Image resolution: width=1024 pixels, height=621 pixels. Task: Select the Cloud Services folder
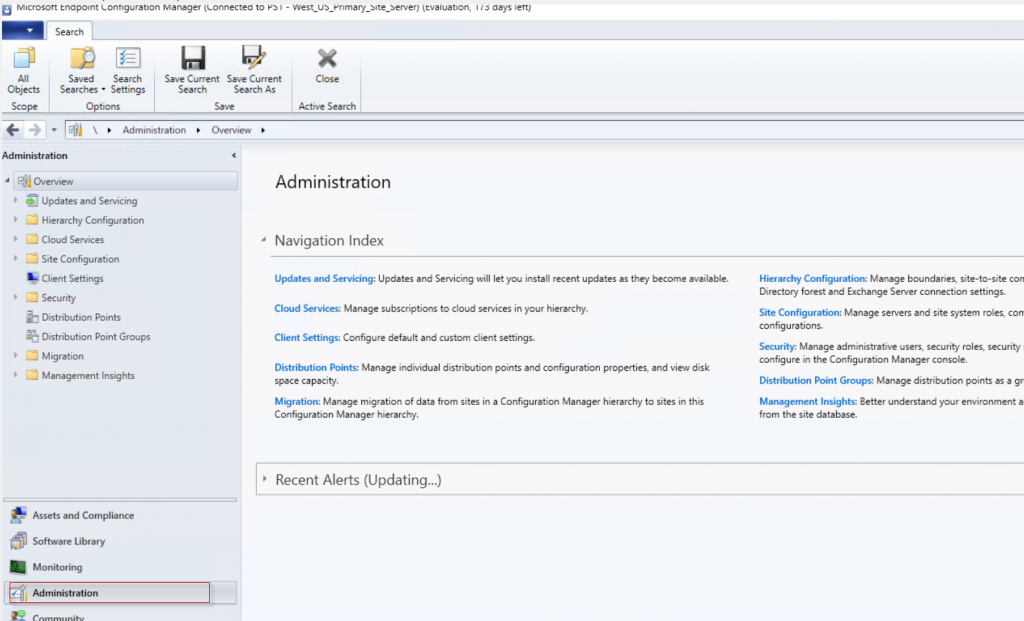[72, 240]
